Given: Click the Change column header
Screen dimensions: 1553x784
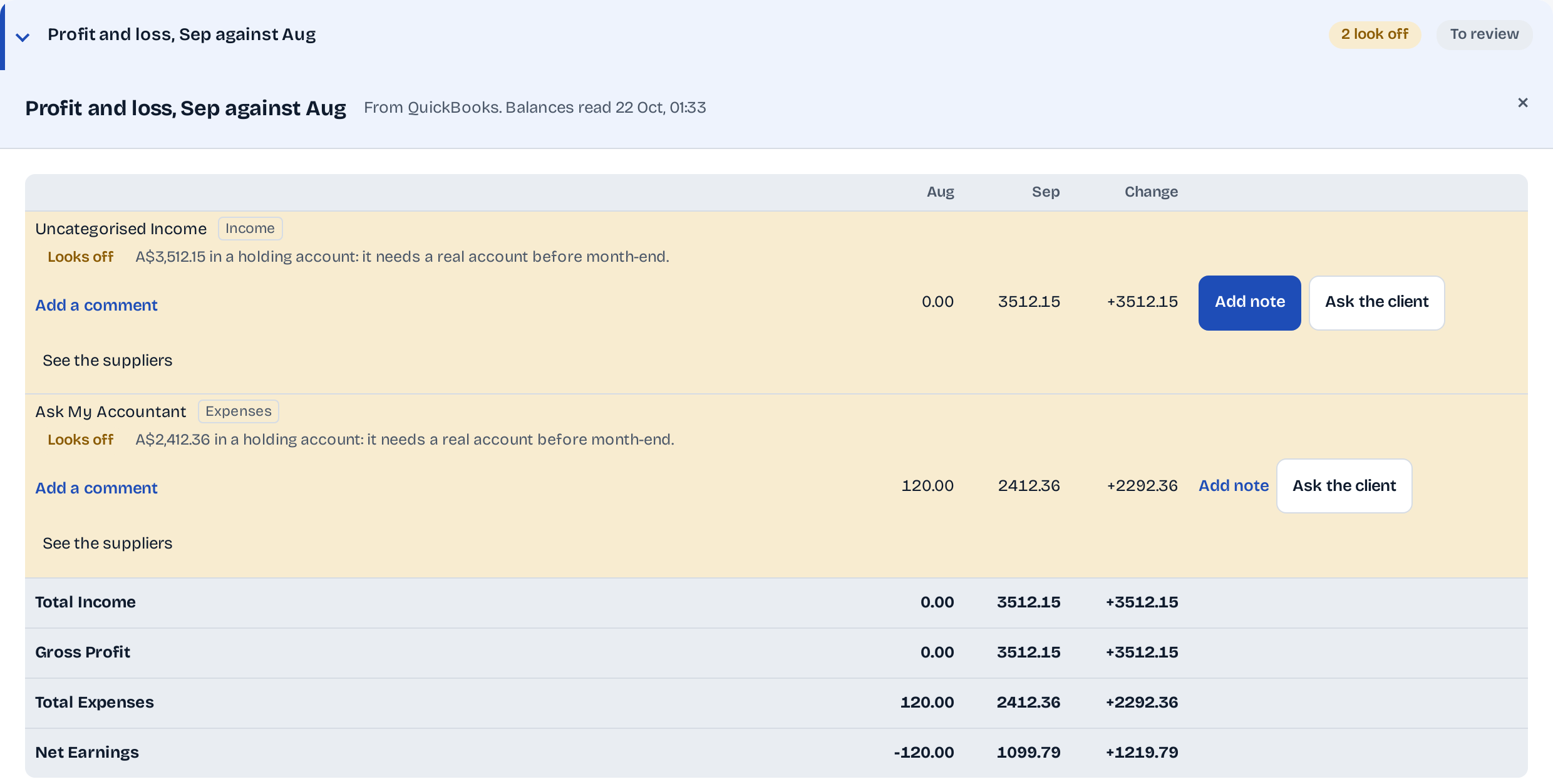Looking at the screenshot, I should pyautogui.click(x=1151, y=192).
